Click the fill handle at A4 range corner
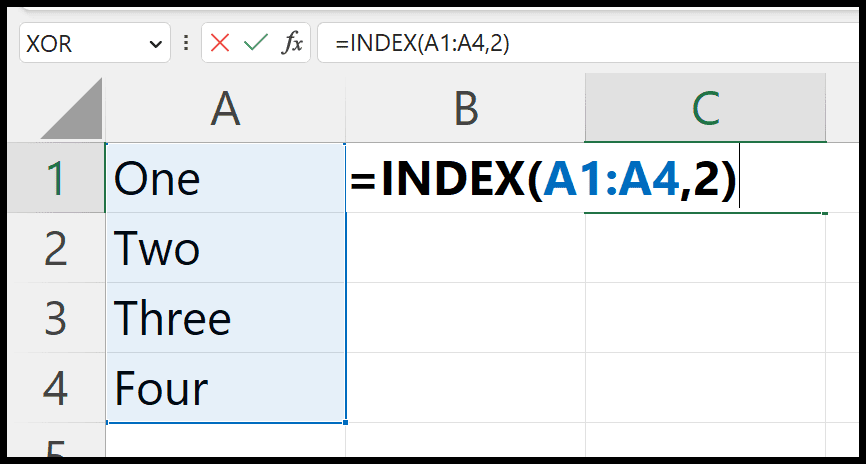 pyautogui.click(x=345, y=423)
